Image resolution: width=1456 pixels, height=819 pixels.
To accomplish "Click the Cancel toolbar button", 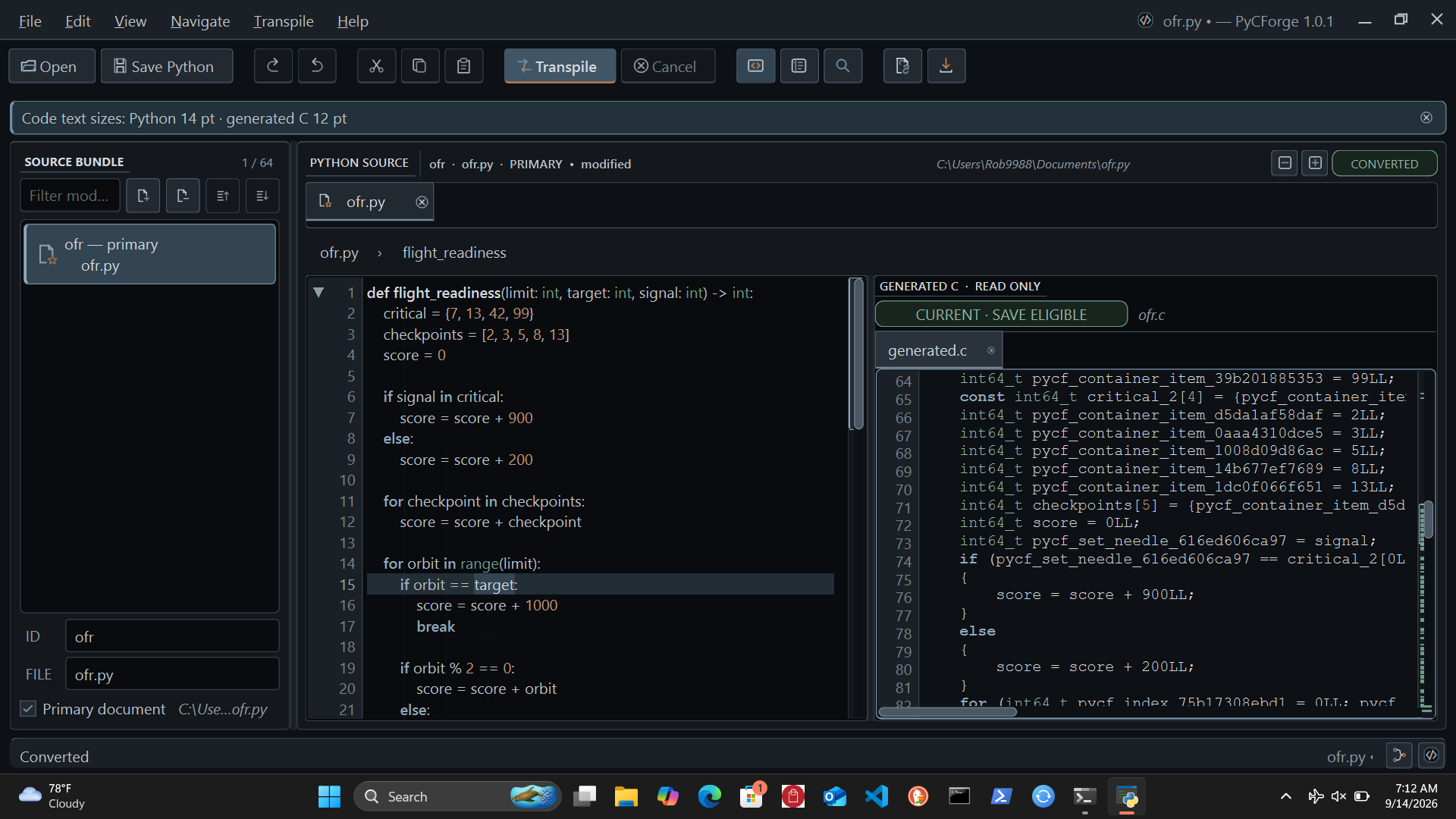I will [667, 66].
